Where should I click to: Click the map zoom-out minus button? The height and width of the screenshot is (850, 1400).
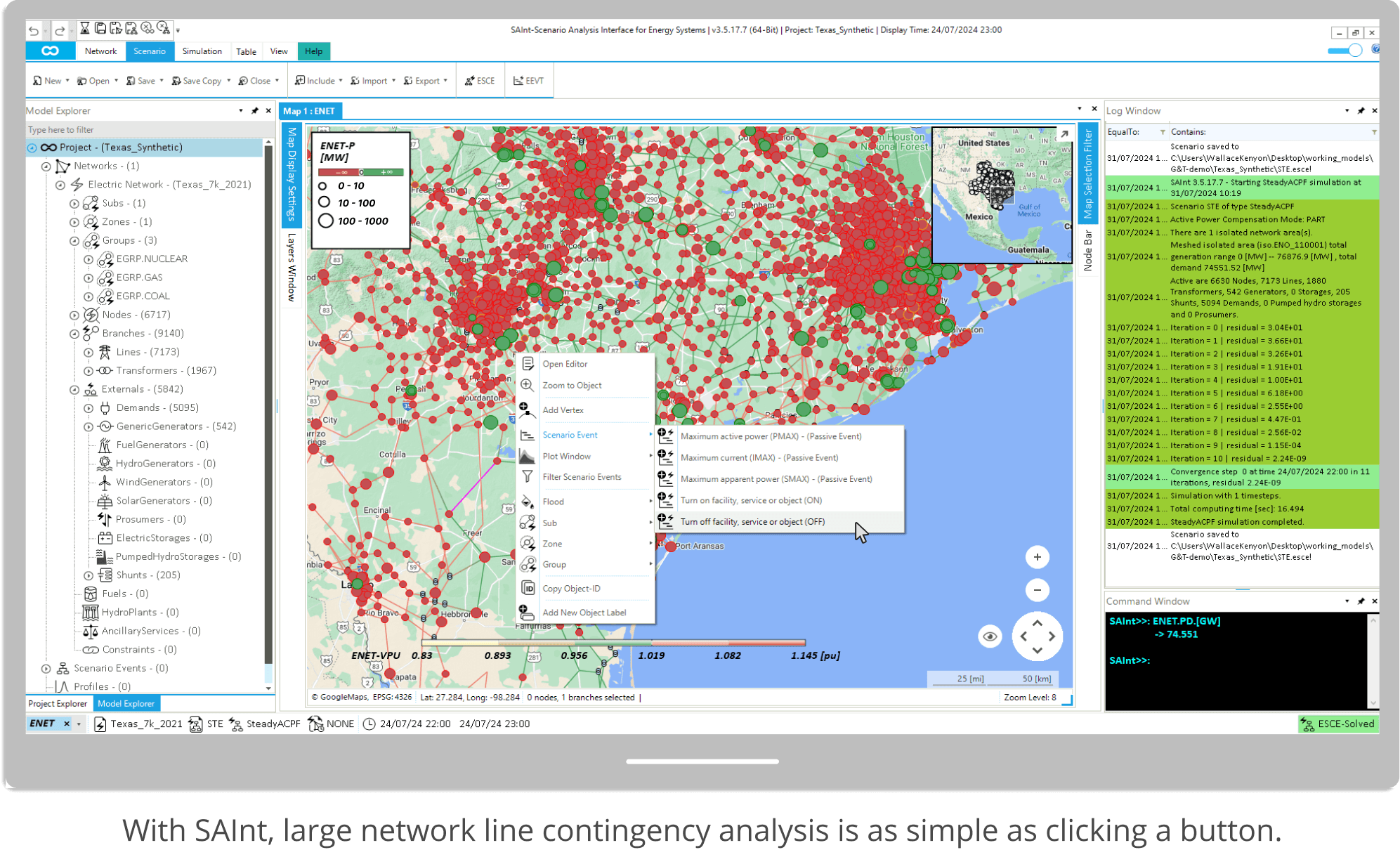(1037, 590)
